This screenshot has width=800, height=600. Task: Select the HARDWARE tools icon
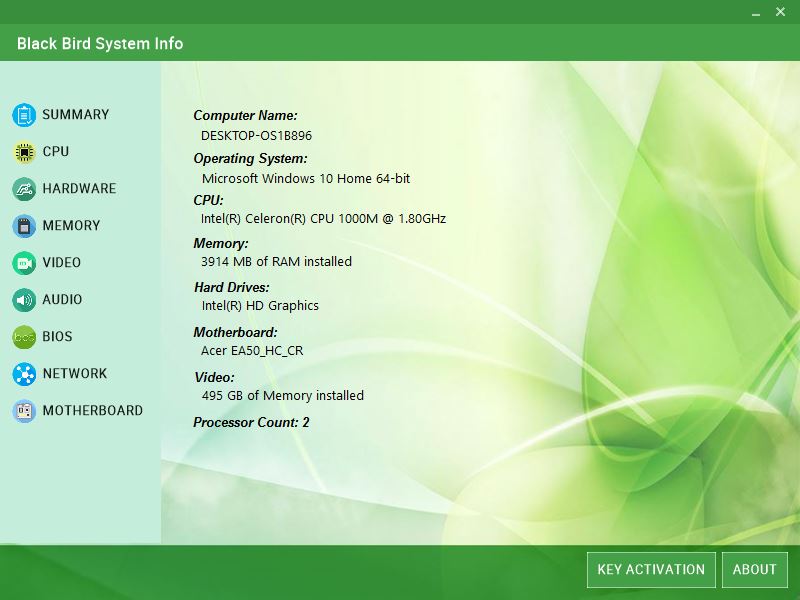pos(22,189)
